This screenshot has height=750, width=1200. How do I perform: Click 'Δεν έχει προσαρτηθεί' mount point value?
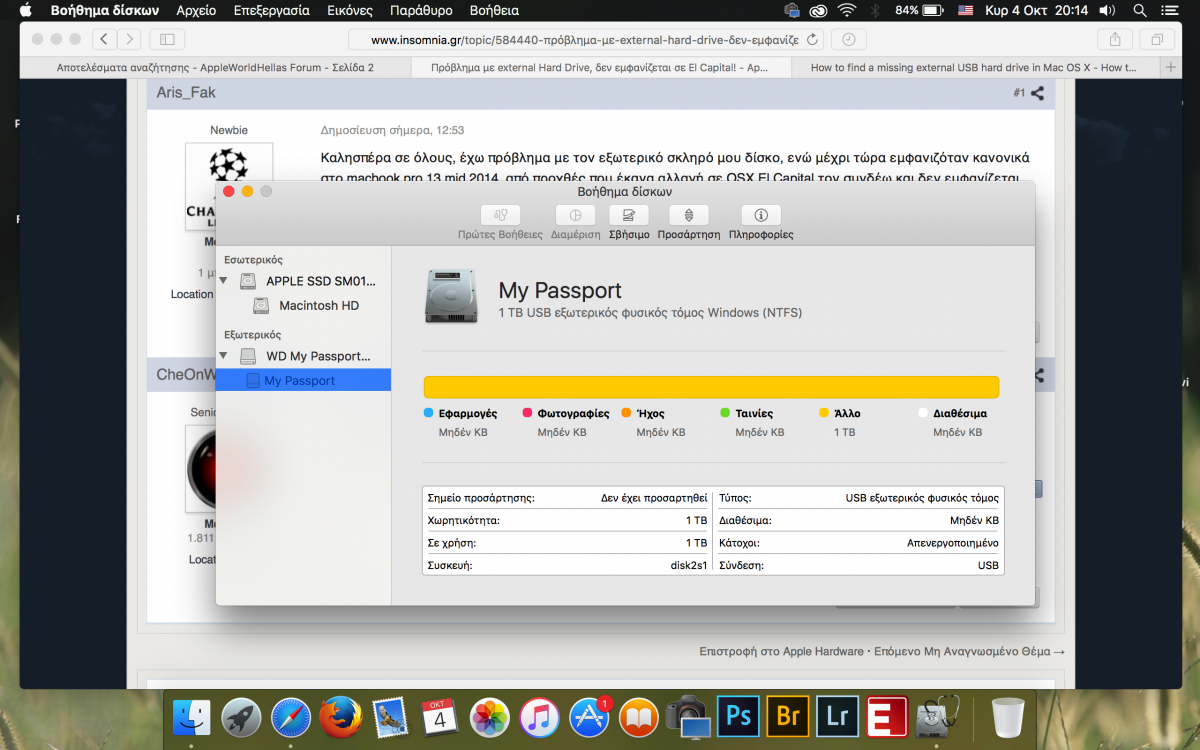point(654,497)
